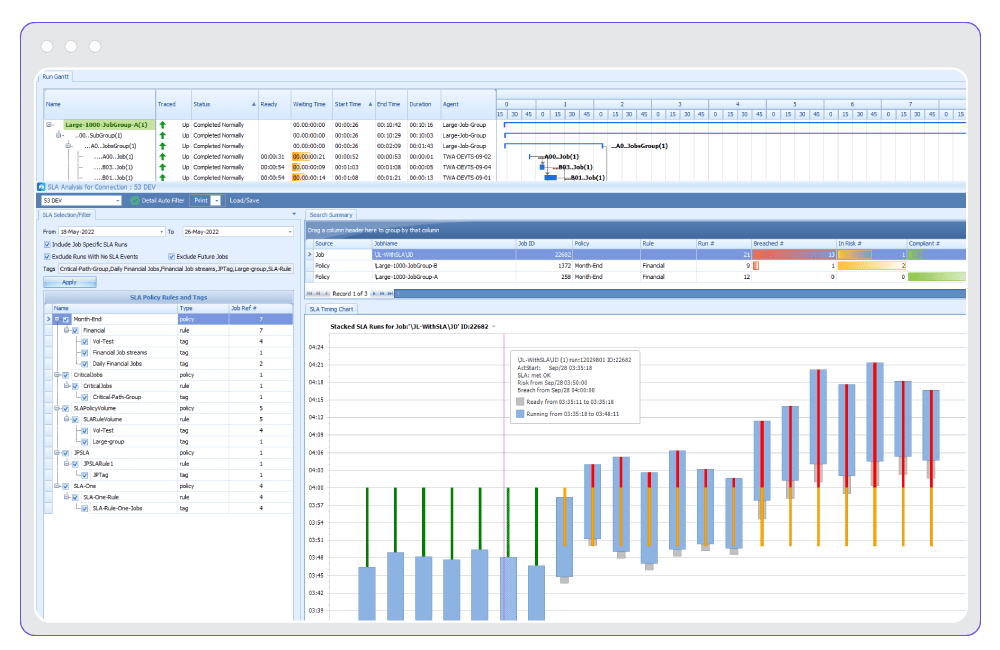Collapse the CriticalJobs policy node
Viewport: 1000px width, 650px height.
click(x=57, y=375)
